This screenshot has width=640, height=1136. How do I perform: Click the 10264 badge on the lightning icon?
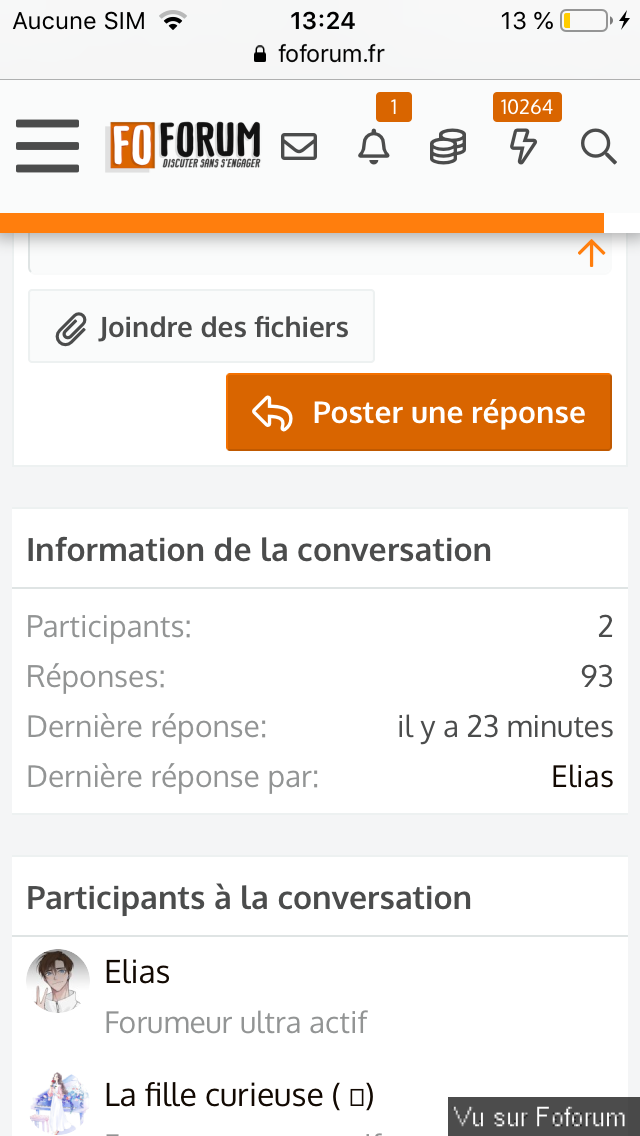pos(527,107)
